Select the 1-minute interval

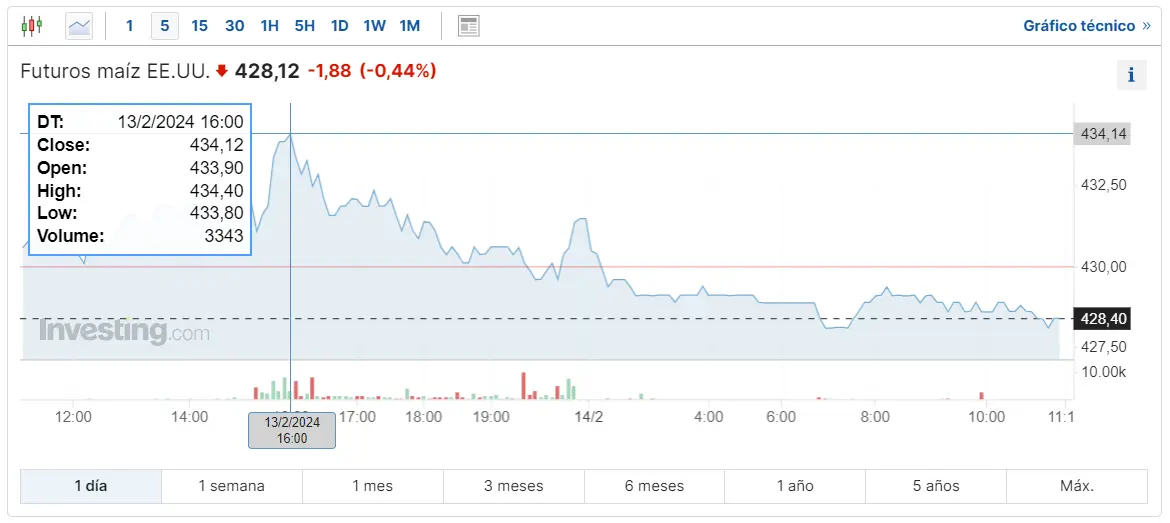click(130, 26)
